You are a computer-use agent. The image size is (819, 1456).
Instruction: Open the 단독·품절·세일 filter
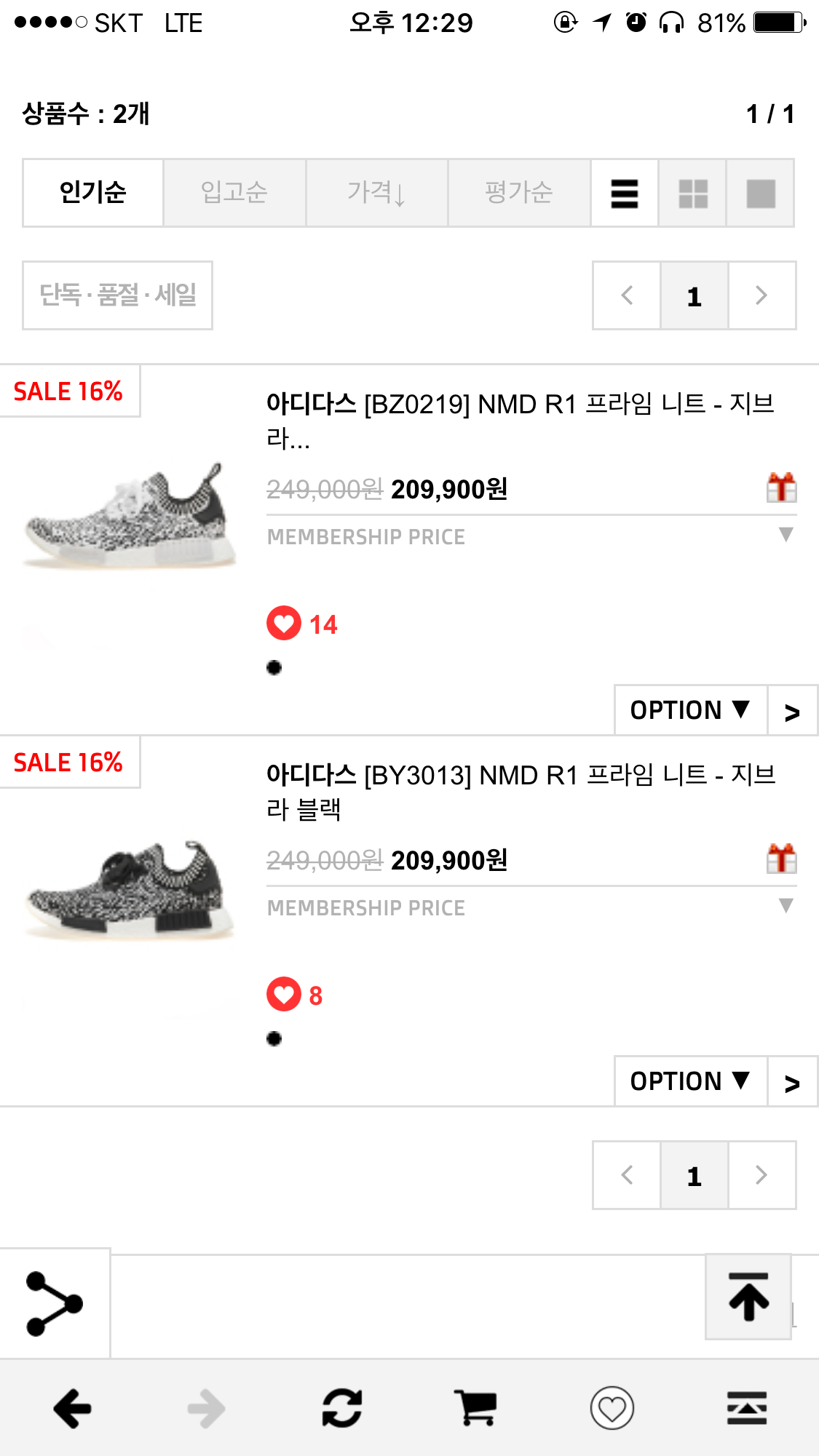click(117, 295)
